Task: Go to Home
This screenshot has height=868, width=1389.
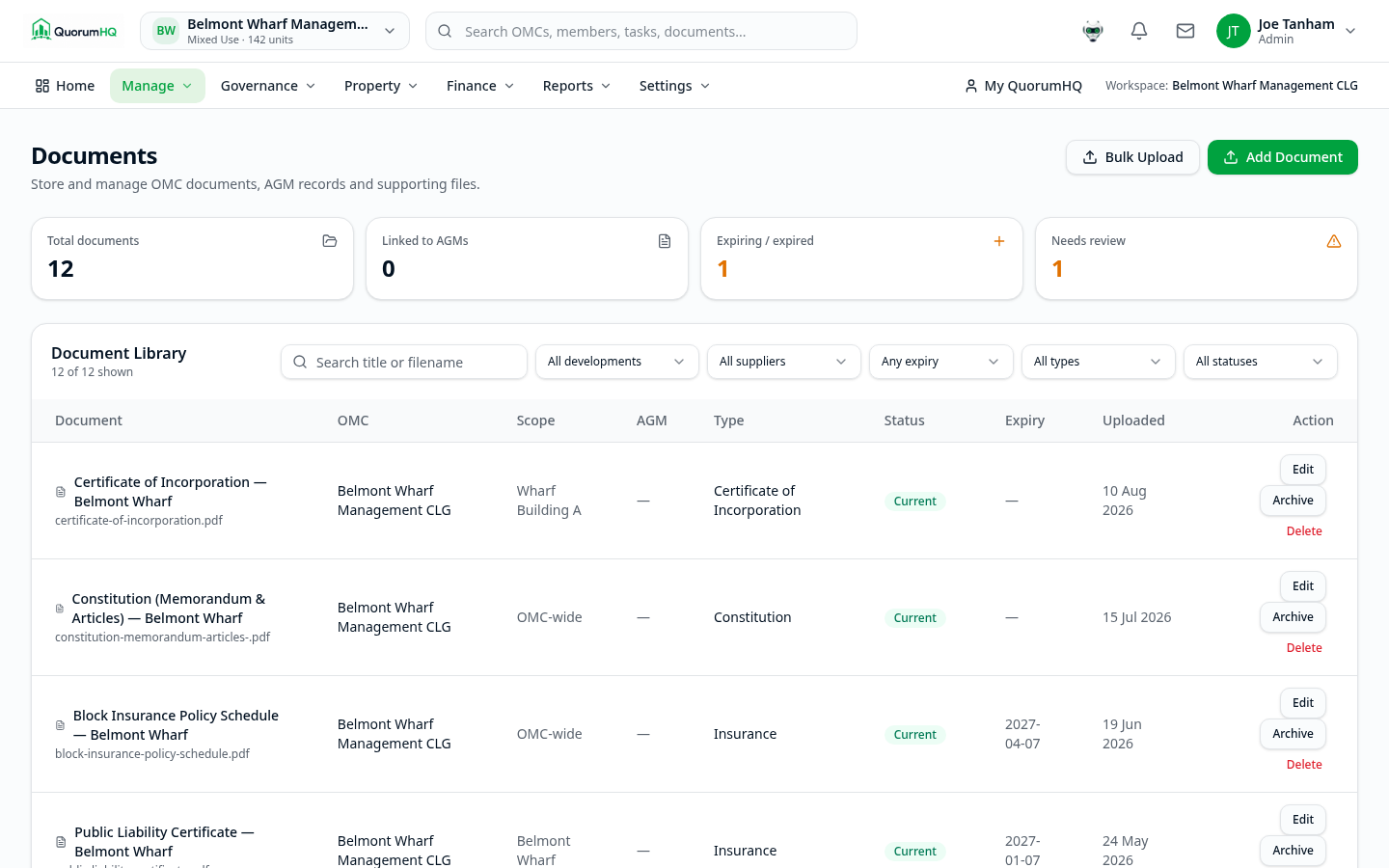Action: (65, 86)
